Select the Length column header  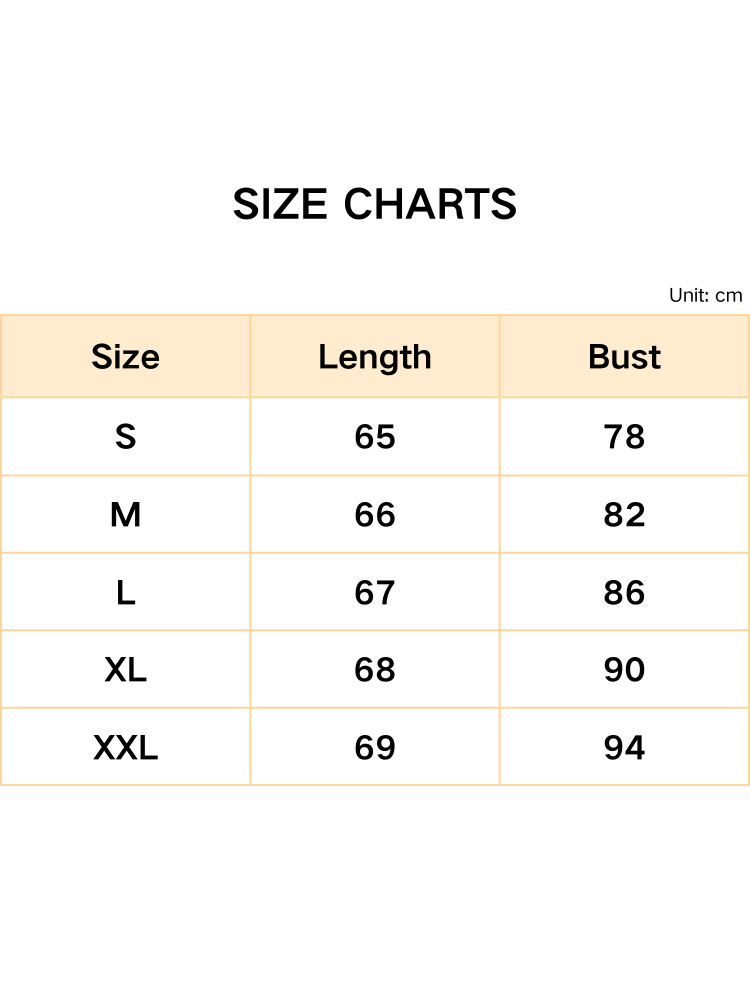click(375, 357)
